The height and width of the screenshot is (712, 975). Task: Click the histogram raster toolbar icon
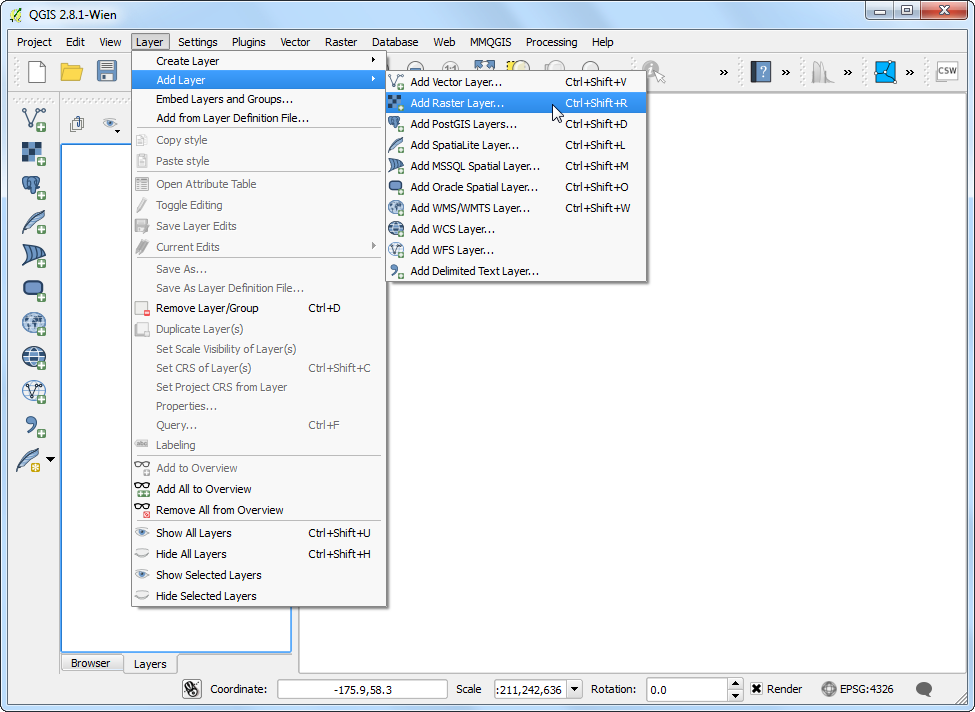point(822,72)
